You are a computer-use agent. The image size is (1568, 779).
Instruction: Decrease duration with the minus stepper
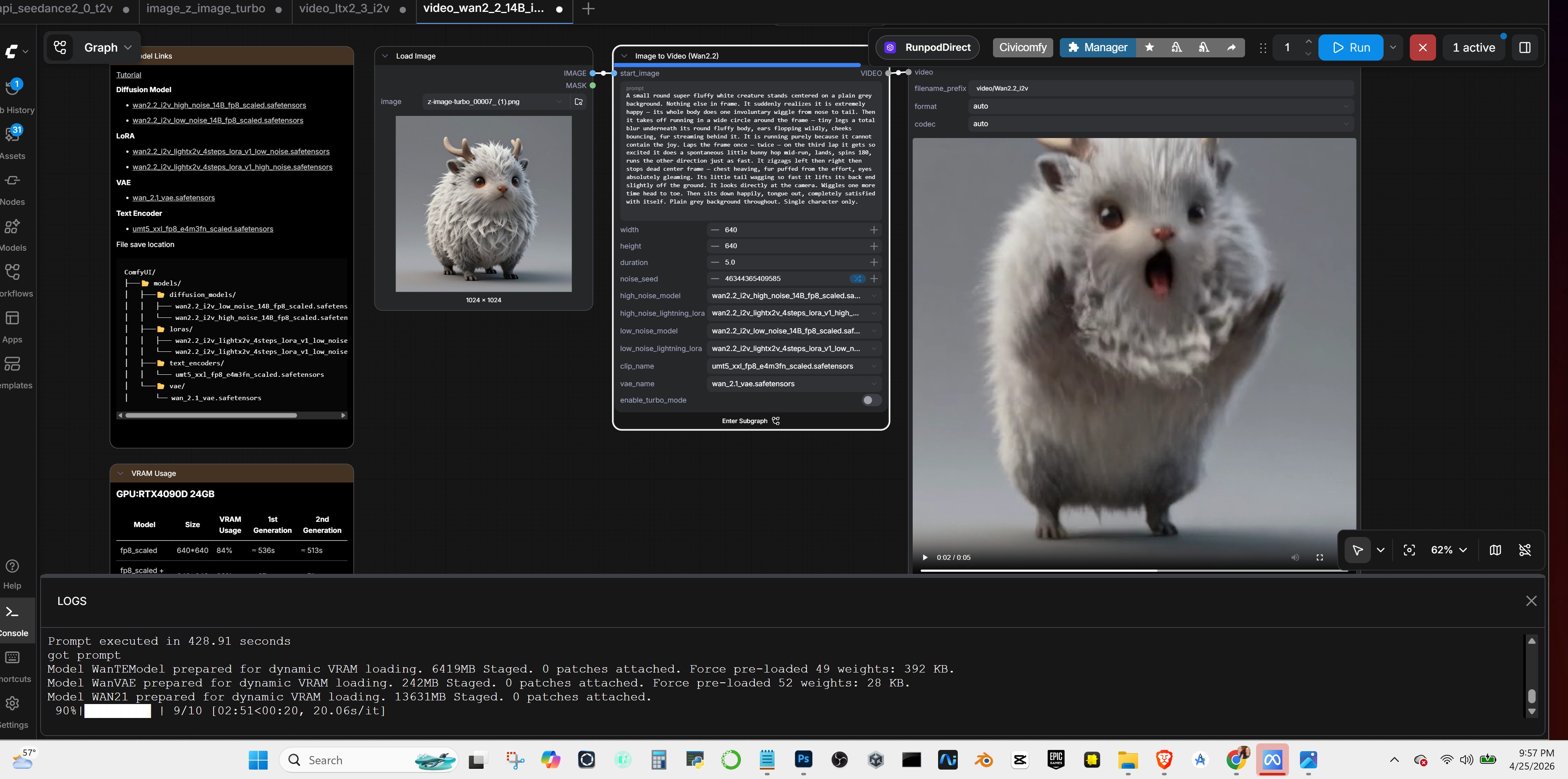715,262
